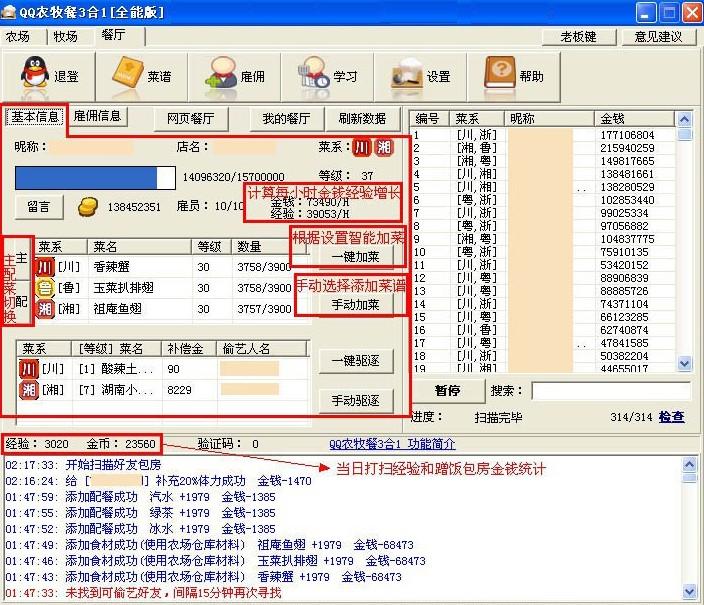Click the 补偿金 column header
Screen dimensions: 704x605
pos(189,349)
